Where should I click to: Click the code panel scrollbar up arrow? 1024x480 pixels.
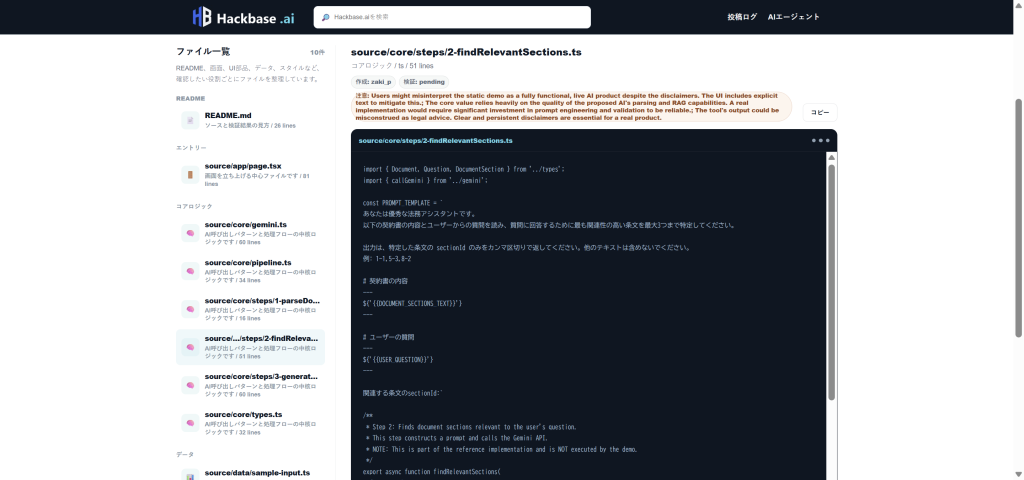(x=831, y=157)
